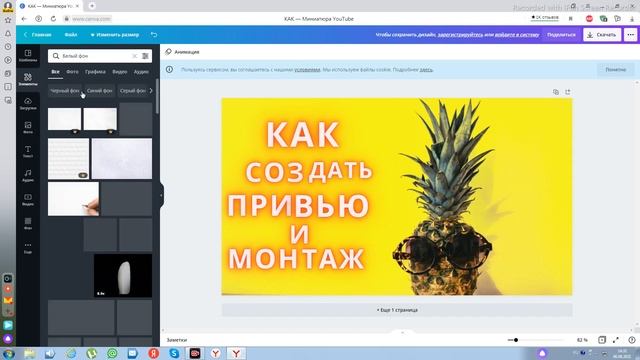Switch to the 'Фото' tab
Viewport: 640px width, 360px height.
point(72,72)
